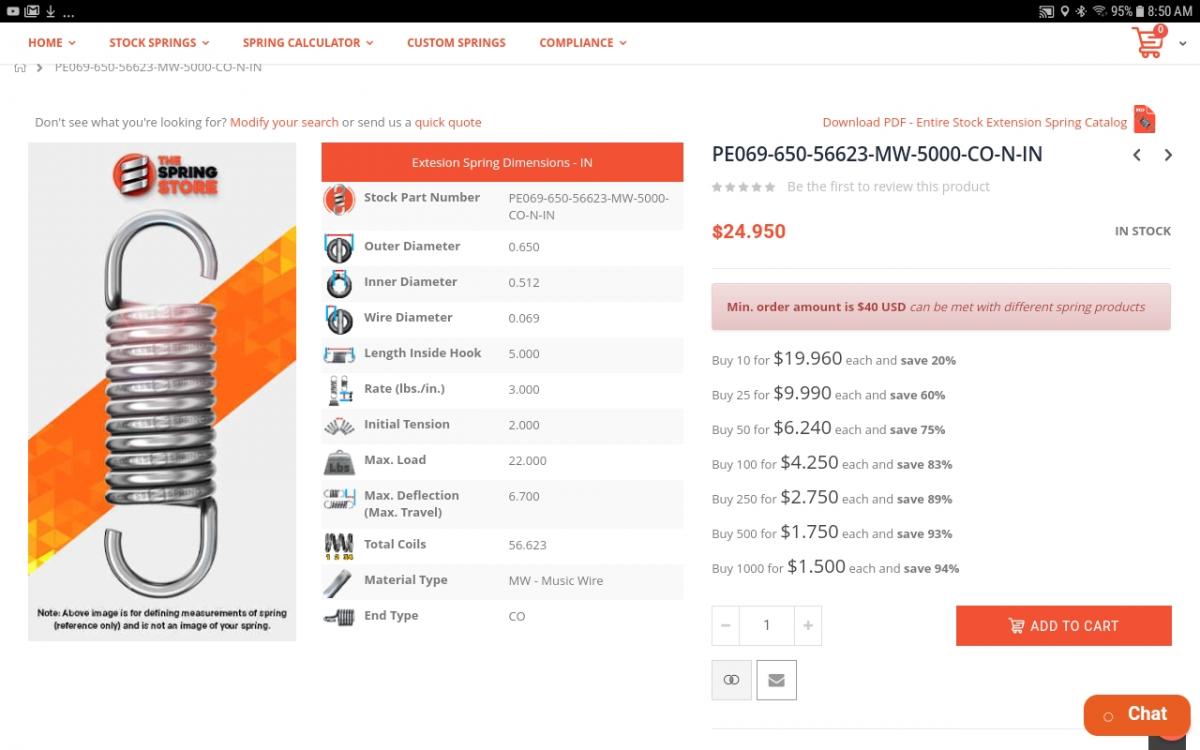Click the spring product image

[x=162, y=392]
